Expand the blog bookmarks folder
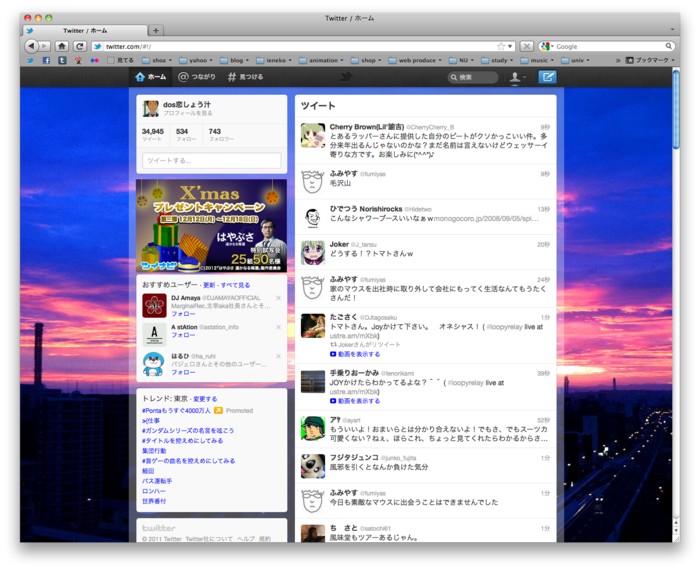The width and height of the screenshot is (700, 570). (x=234, y=60)
